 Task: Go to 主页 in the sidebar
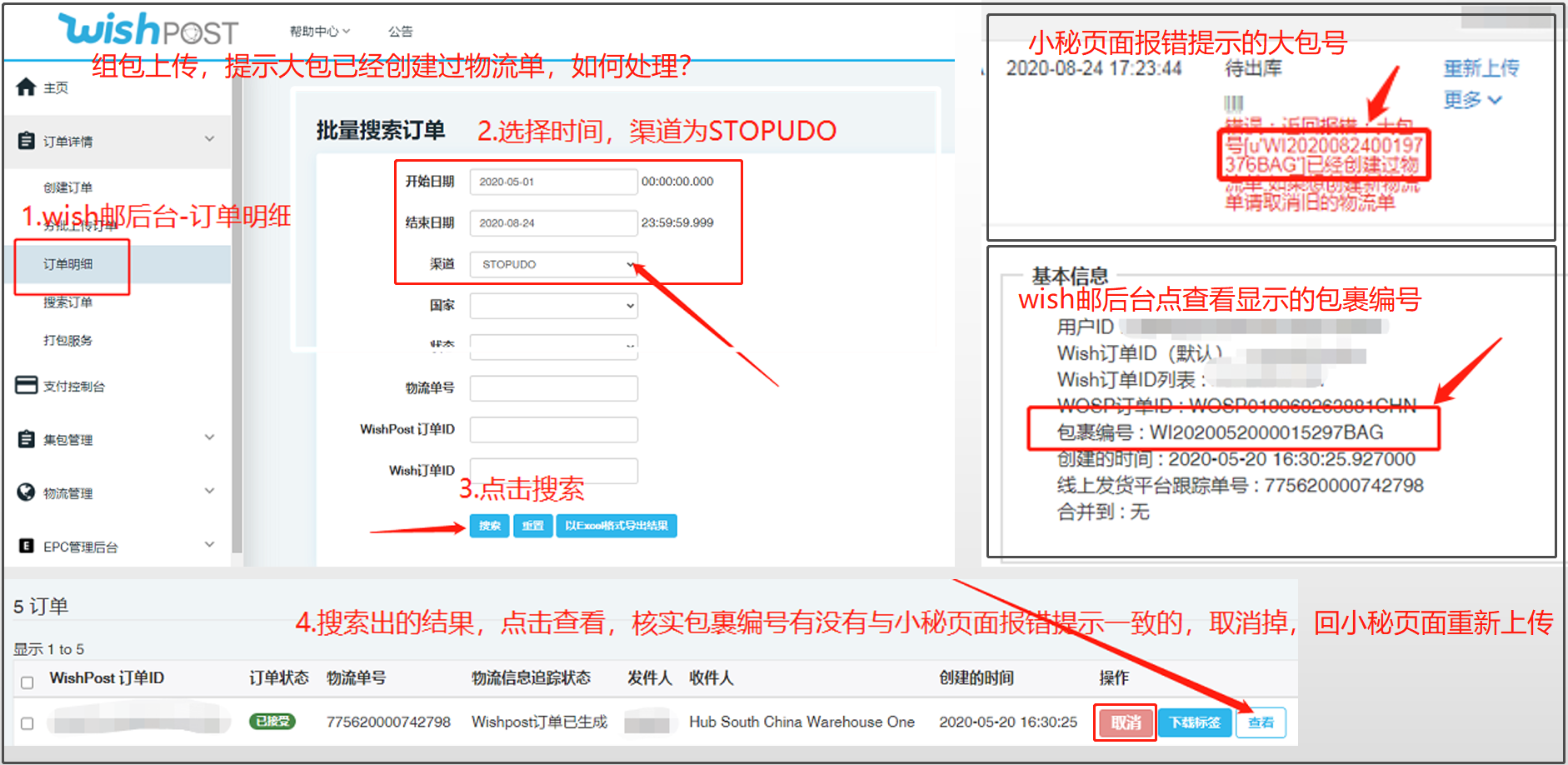pos(56,88)
